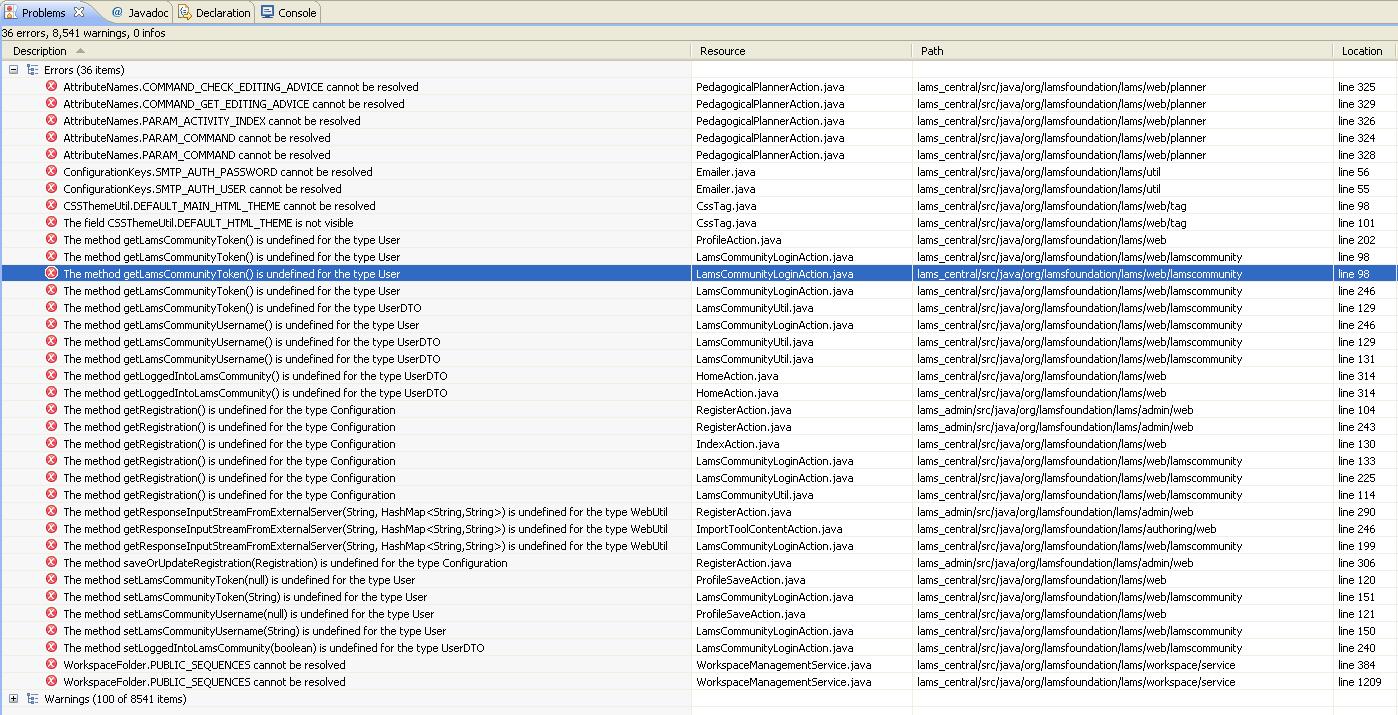
Task: Collapse the Errors (36 items) group
Action: (x=14, y=70)
